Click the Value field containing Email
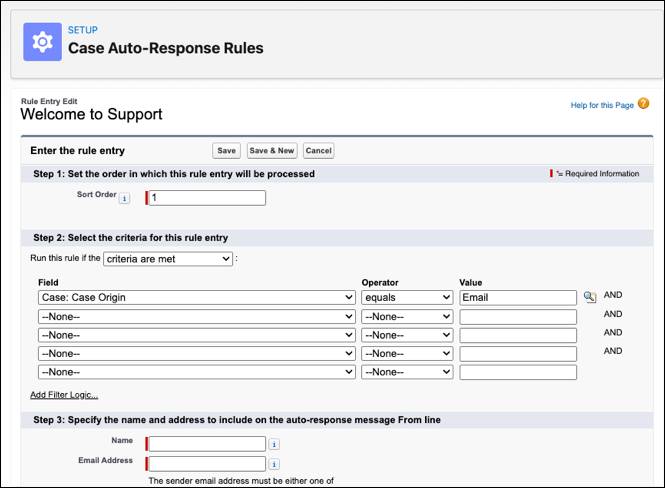Screen dimensions: 665x488 518,298
